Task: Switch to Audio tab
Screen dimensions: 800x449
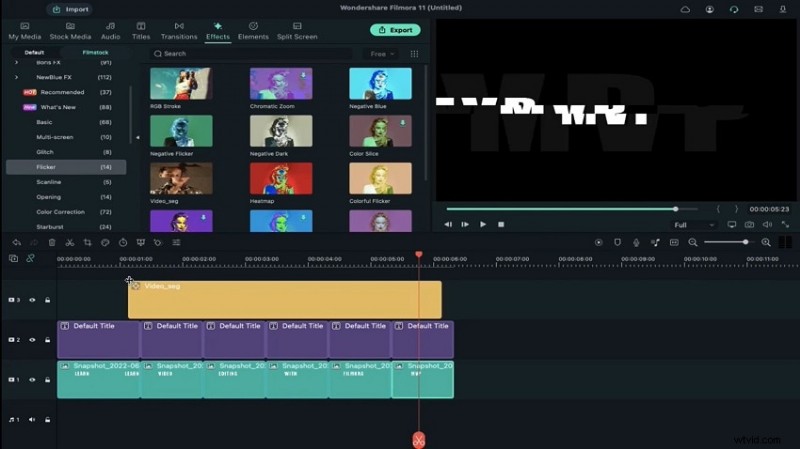Action: (x=110, y=31)
